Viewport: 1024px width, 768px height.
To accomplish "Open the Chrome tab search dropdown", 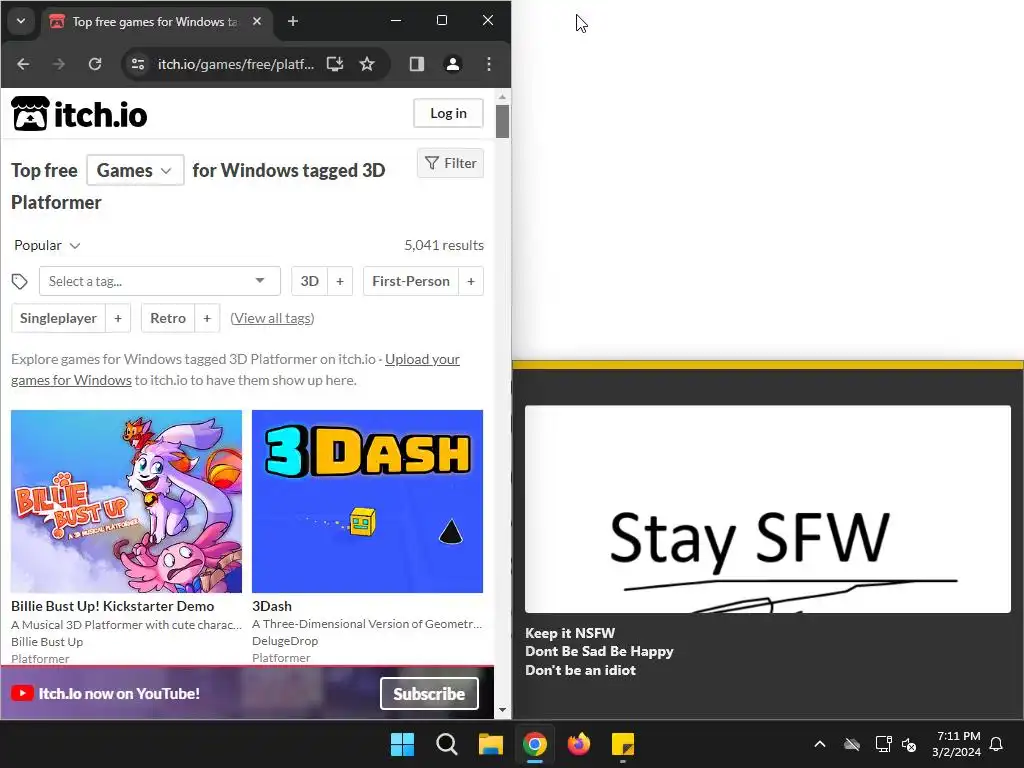I will click(21, 21).
